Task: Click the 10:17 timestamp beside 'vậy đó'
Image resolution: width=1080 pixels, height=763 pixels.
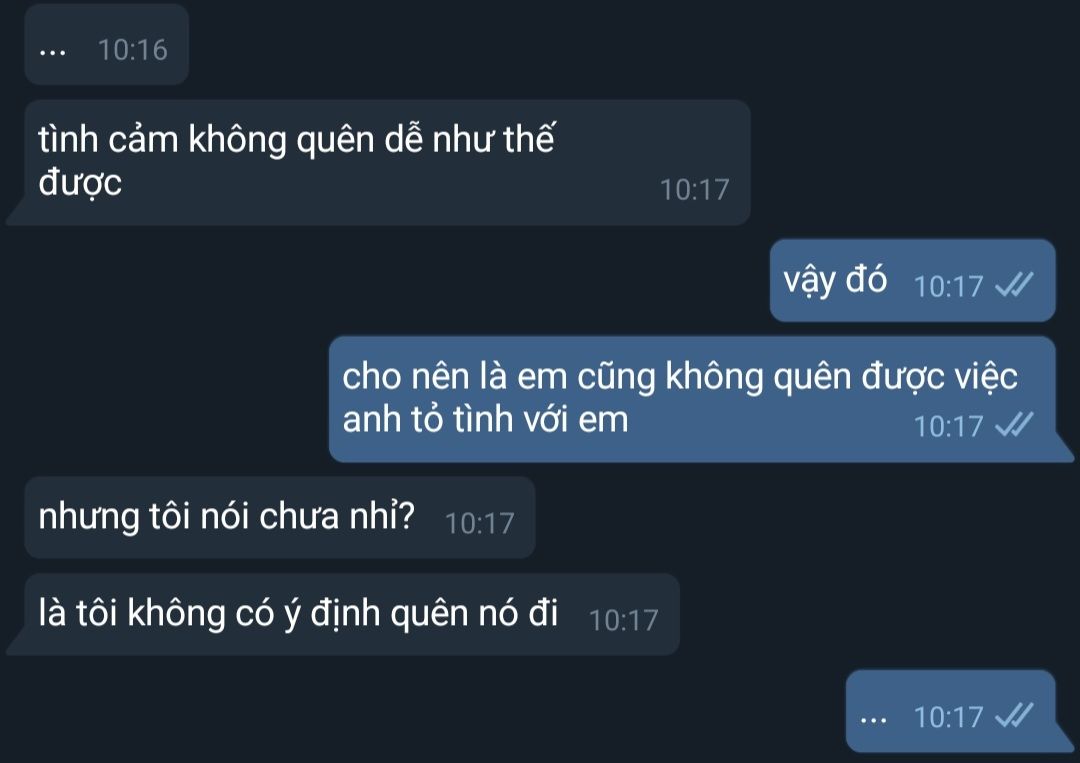Action: 948,286
